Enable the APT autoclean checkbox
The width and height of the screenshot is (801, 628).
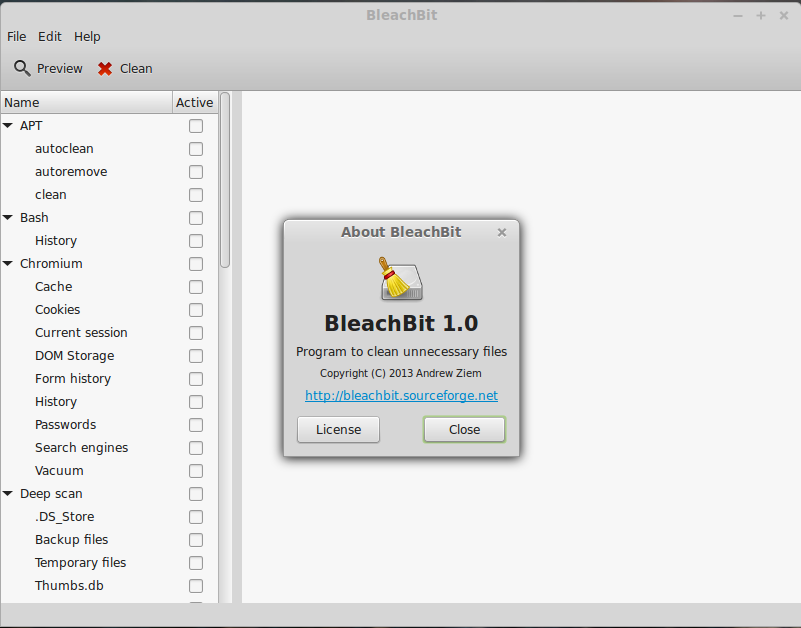tap(196, 149)
